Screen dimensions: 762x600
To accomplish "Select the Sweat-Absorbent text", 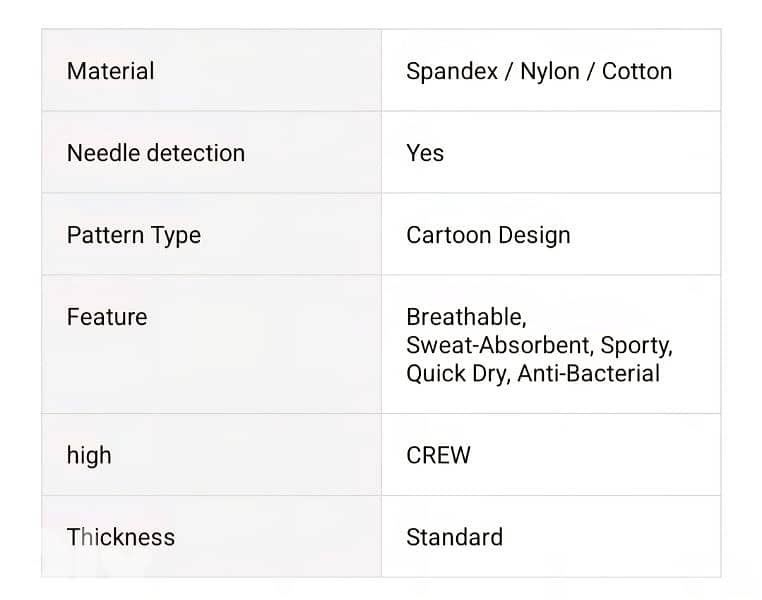I will tap(498, 346).
